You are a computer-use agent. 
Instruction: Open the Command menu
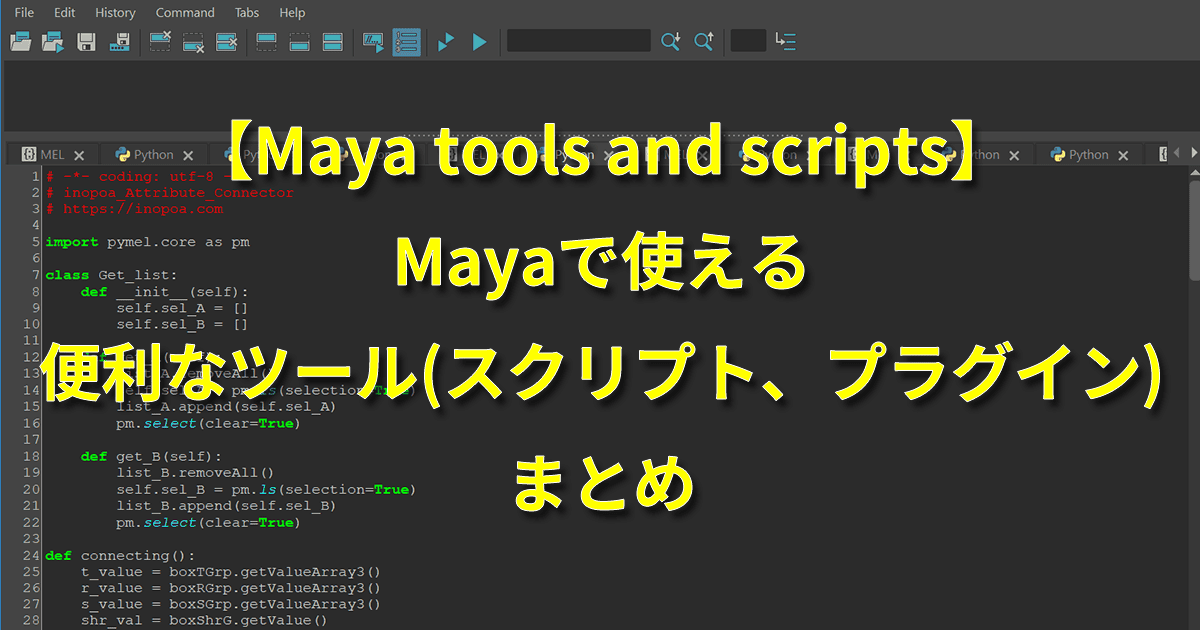pyautogui.click(x=185, y=13)
